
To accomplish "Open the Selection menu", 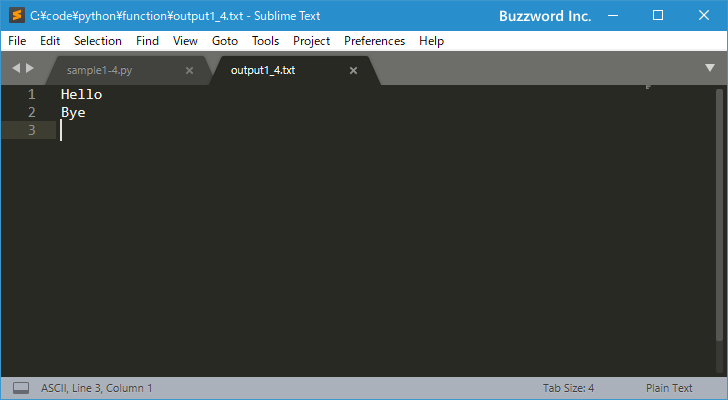I will 98,41.
